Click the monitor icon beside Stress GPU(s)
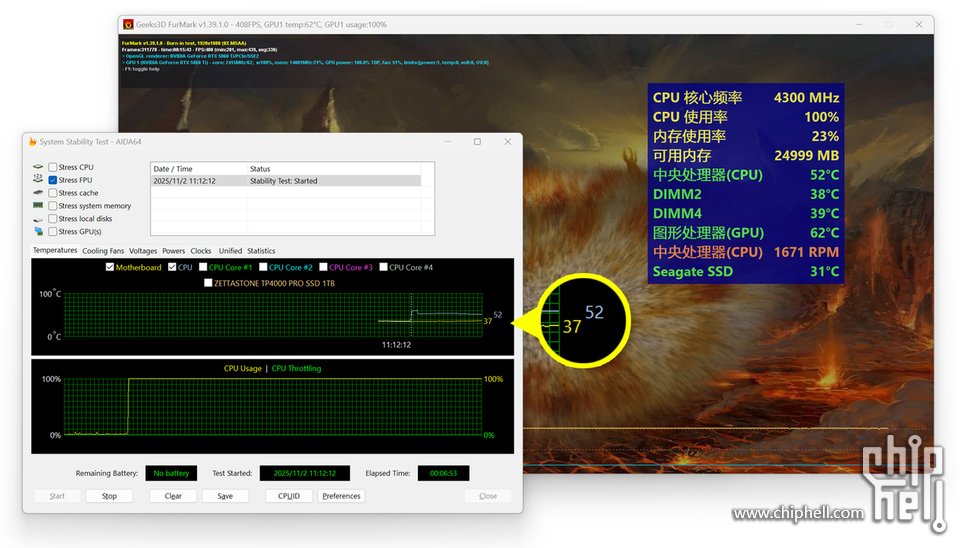The image size is (960, 548). point(38,231)
